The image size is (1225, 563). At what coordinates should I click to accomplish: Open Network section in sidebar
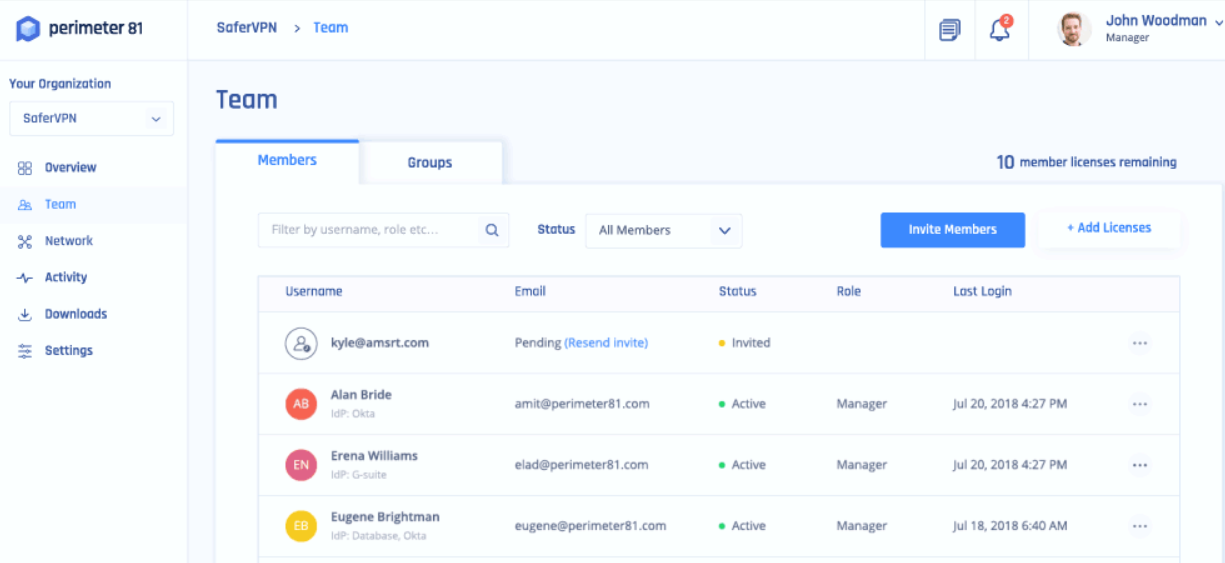pyautogui.click(x=68, y=241)
